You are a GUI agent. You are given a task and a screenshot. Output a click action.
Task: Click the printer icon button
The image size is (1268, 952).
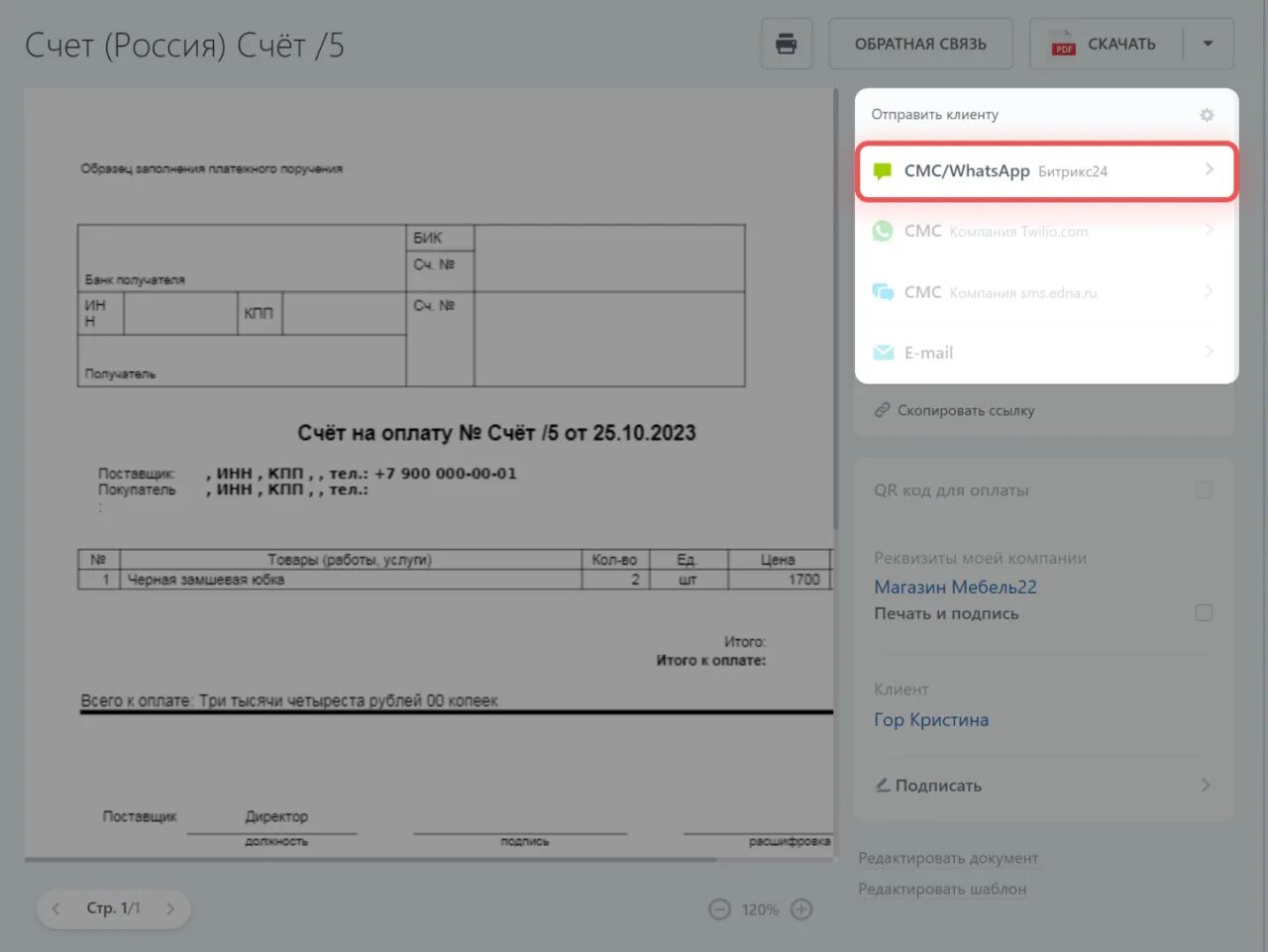787,44
